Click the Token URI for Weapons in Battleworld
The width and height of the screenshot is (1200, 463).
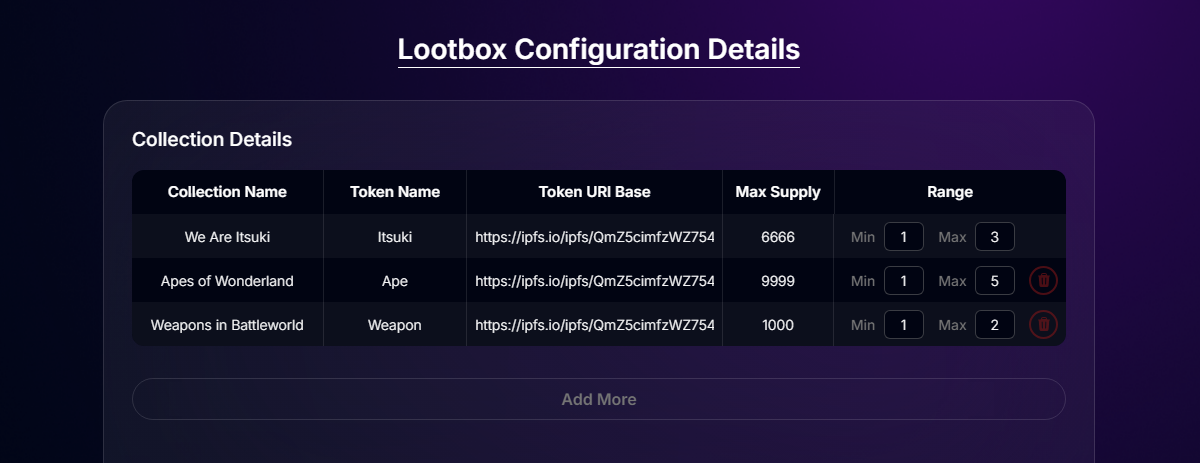click(x=595, y=325)
